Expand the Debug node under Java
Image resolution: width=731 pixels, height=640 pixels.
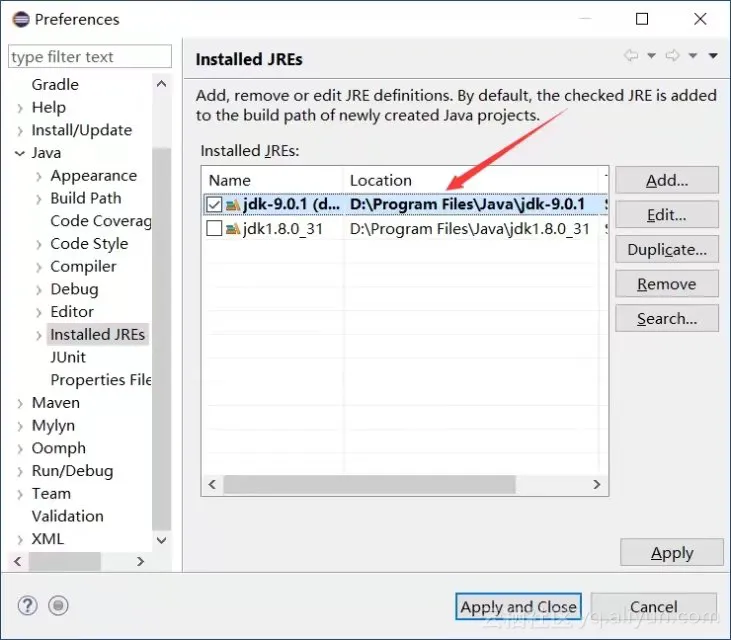tap(39, 290)
